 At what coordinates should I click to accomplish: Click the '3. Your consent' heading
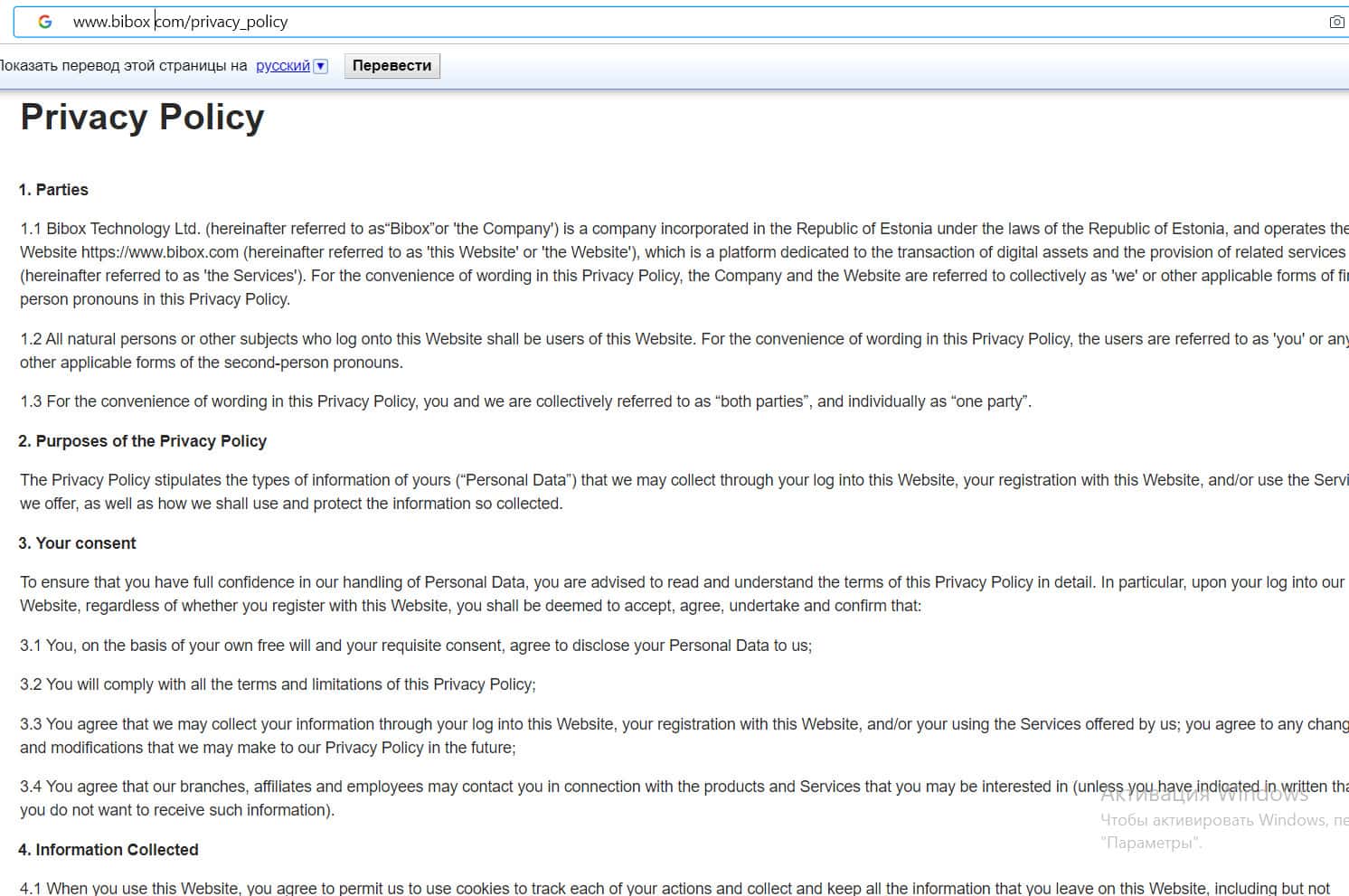click(77, 543)
